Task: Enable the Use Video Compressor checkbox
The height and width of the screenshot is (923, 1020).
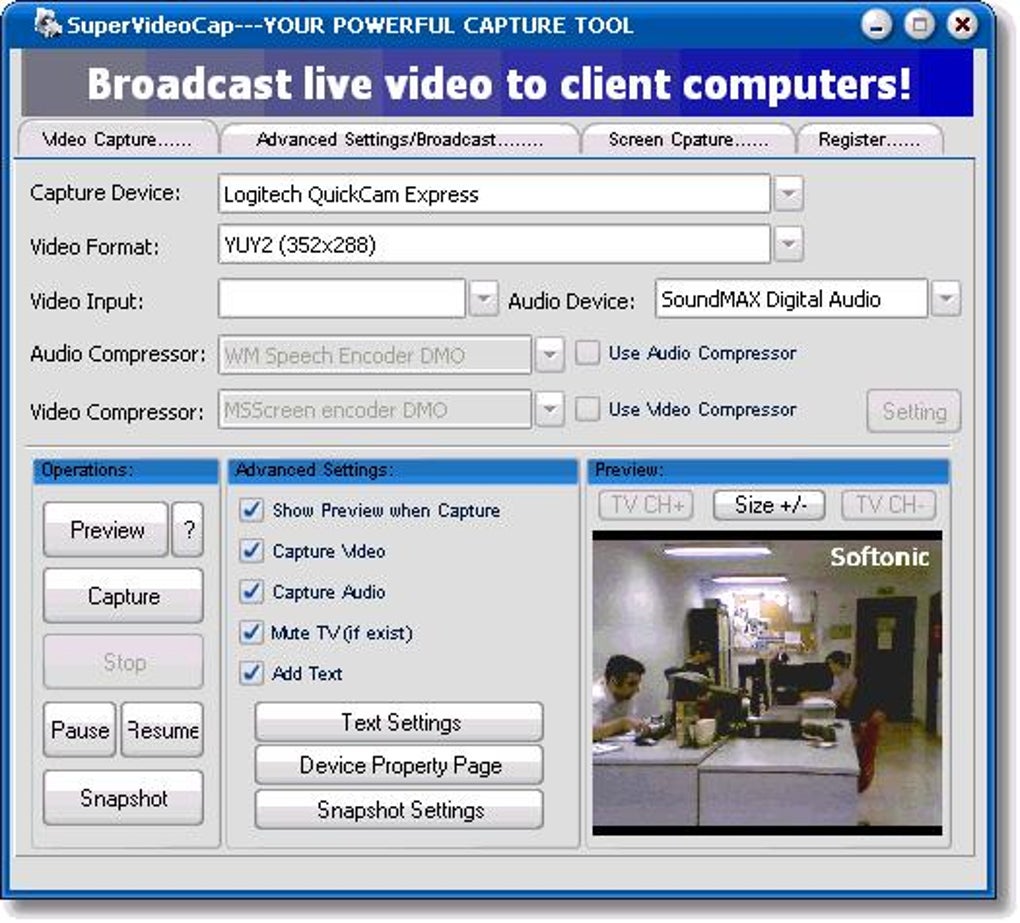Action: (x=590, y=410)
